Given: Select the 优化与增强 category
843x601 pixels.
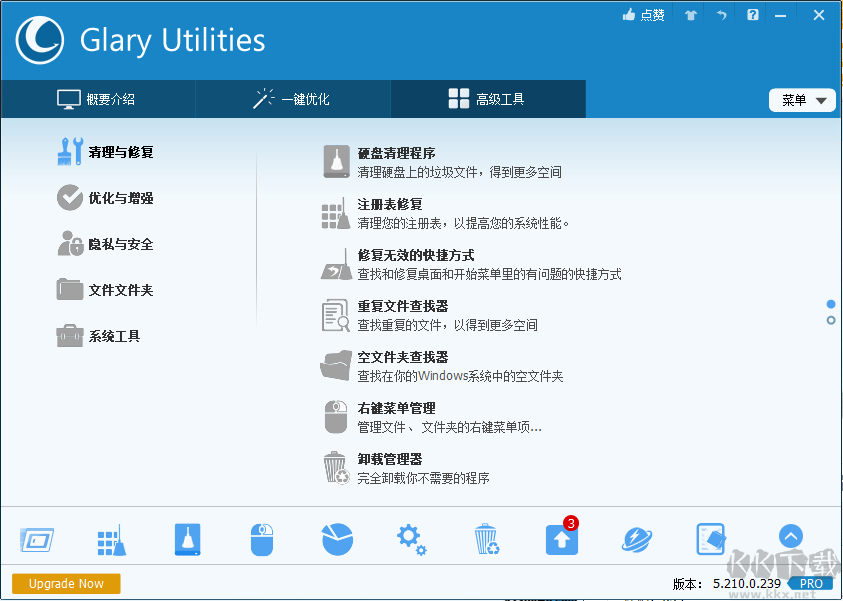Looking at the screenshot, I should click(x=105, y=198).
